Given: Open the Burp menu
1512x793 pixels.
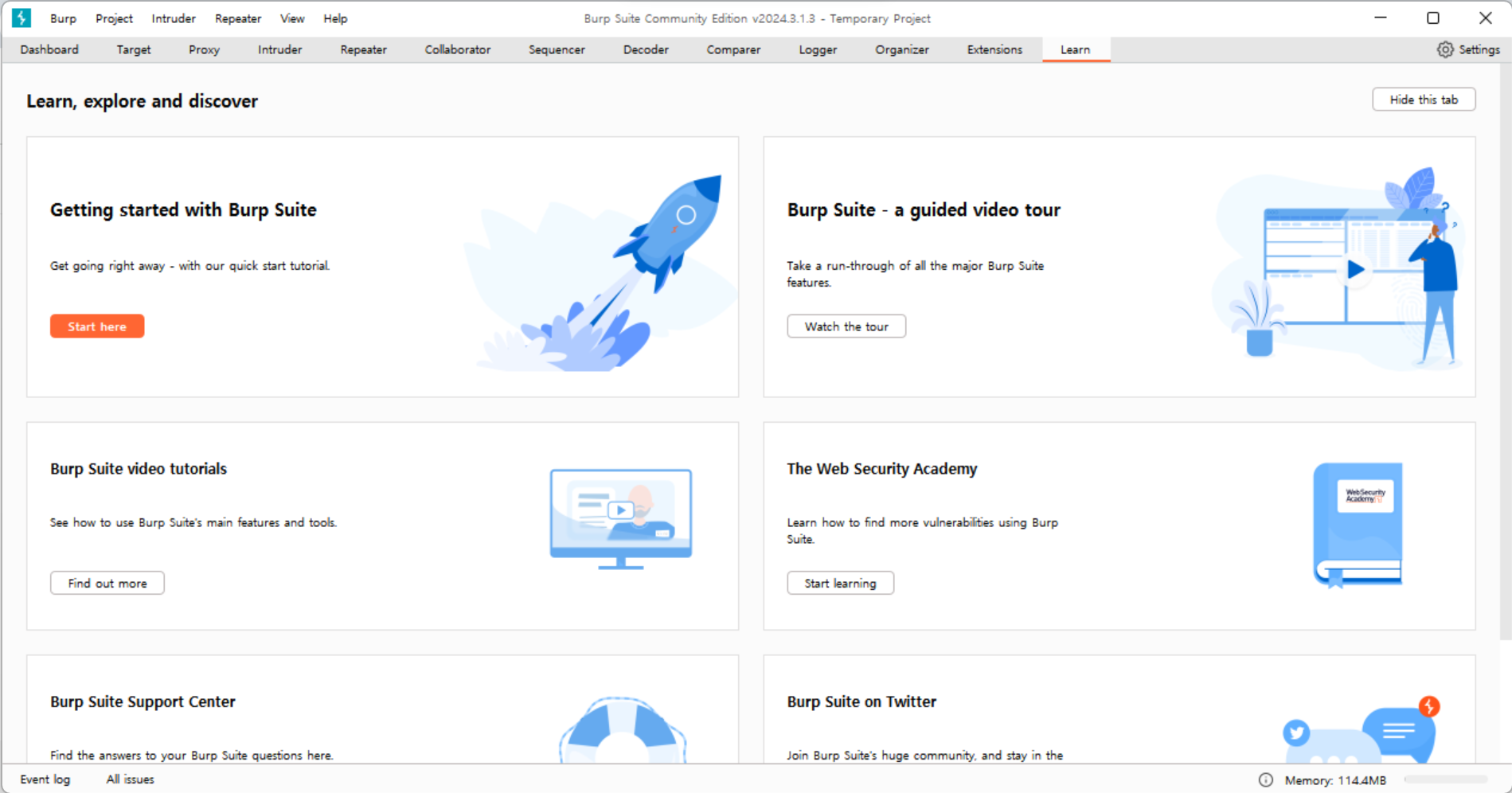Looking at the screenshot, I should tap(63, 18).
